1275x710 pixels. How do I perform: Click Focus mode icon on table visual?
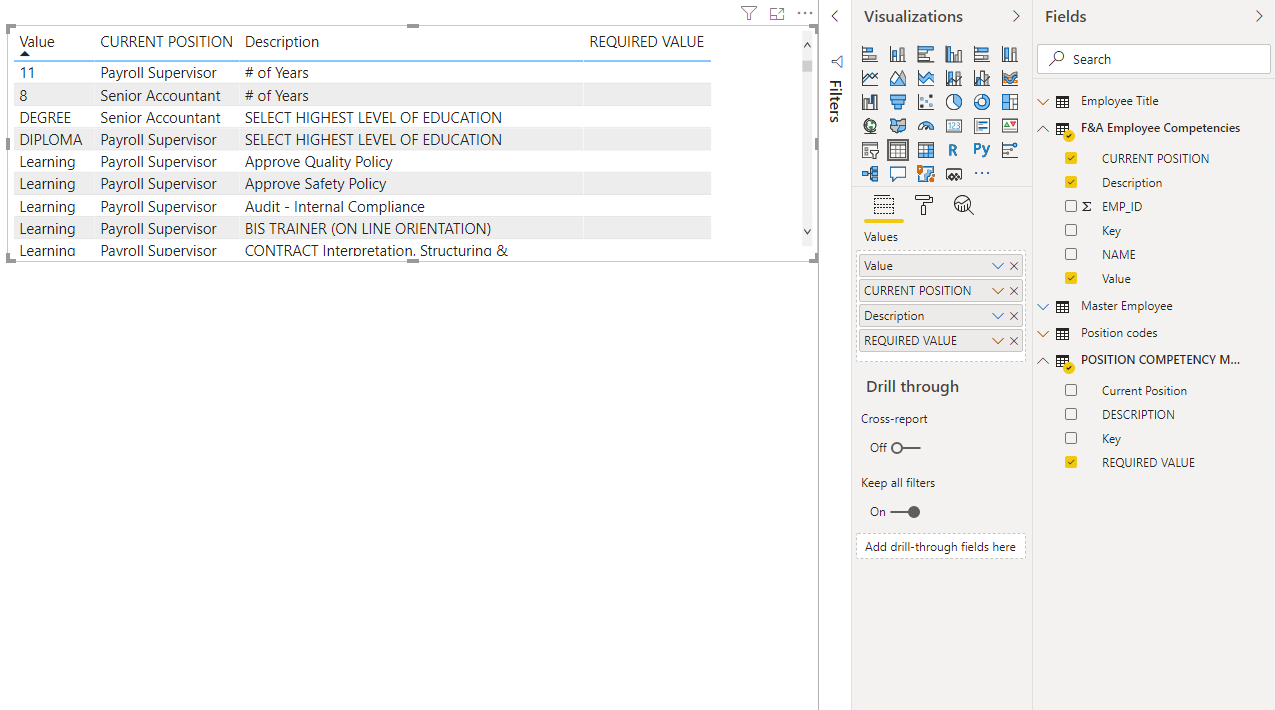777,13
